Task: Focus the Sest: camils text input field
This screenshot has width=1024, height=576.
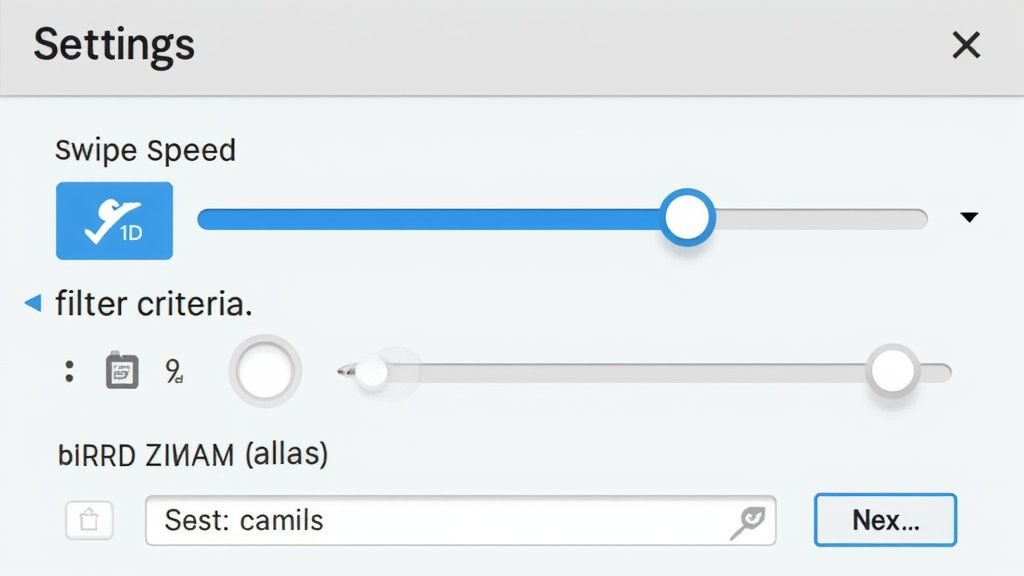Action: pyautogui.click(x=460, y=520)
